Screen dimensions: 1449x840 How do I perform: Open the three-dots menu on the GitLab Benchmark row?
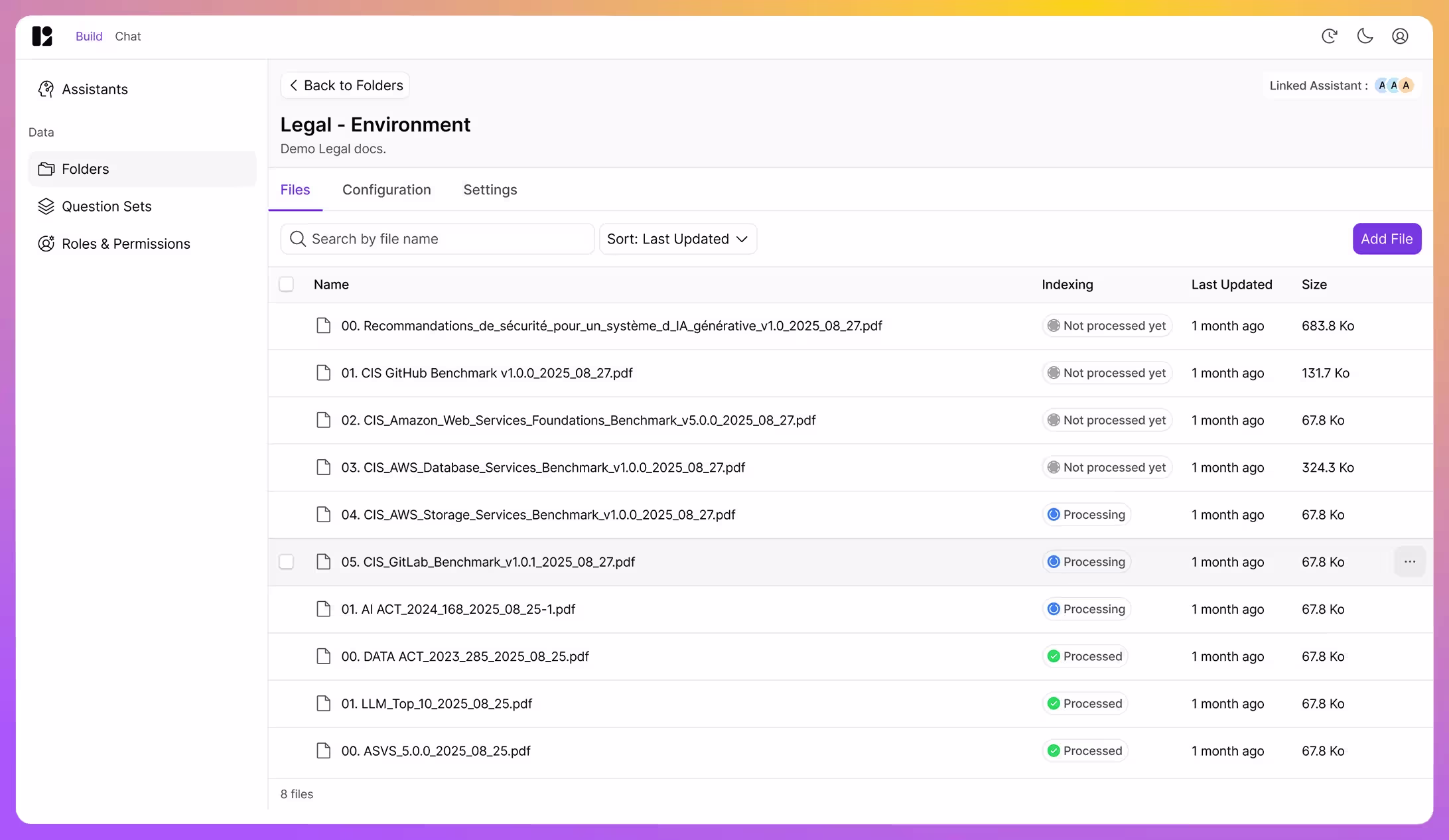pyautogui.click(x=1410, y=562)
